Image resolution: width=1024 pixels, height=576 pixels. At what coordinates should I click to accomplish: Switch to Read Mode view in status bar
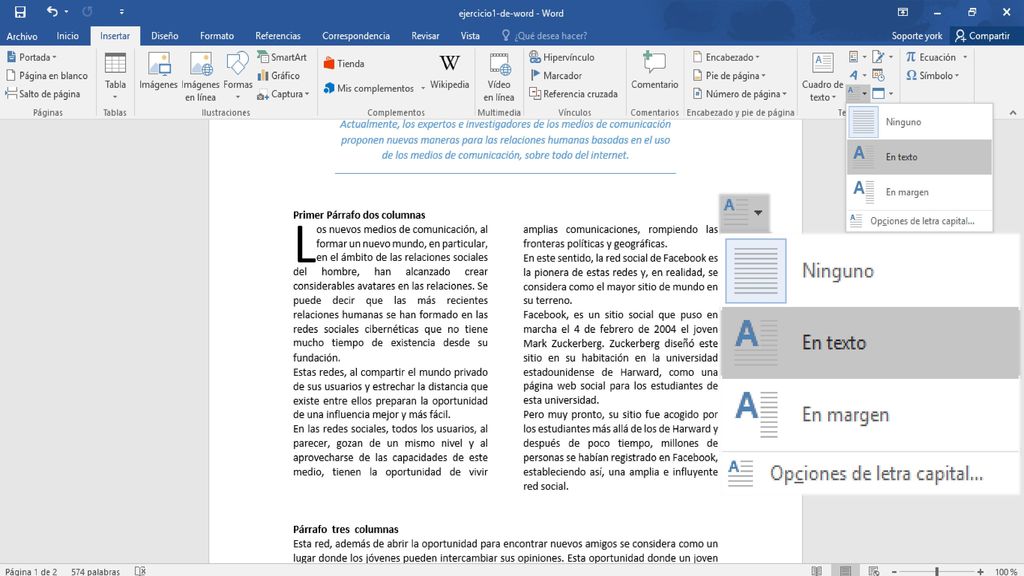coord(816,571)
